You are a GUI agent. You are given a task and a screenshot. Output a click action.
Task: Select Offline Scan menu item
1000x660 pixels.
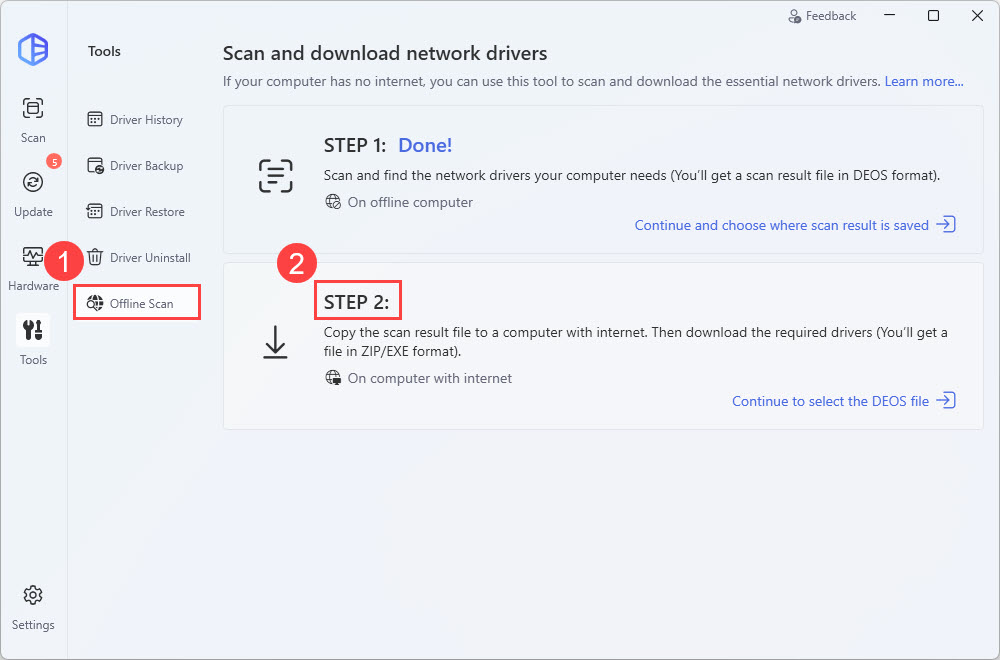tap(138, 303)
